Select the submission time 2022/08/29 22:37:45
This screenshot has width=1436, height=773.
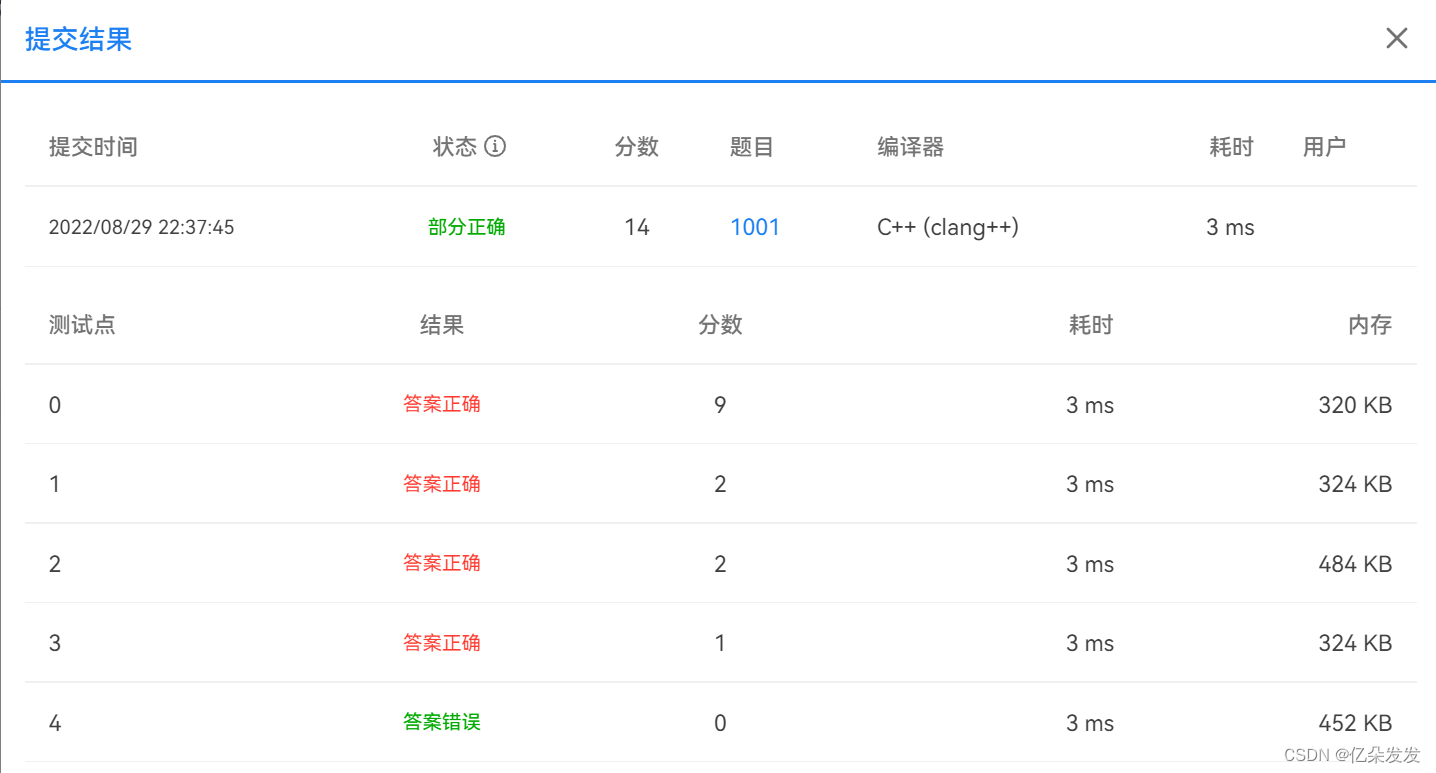point(141,227)
